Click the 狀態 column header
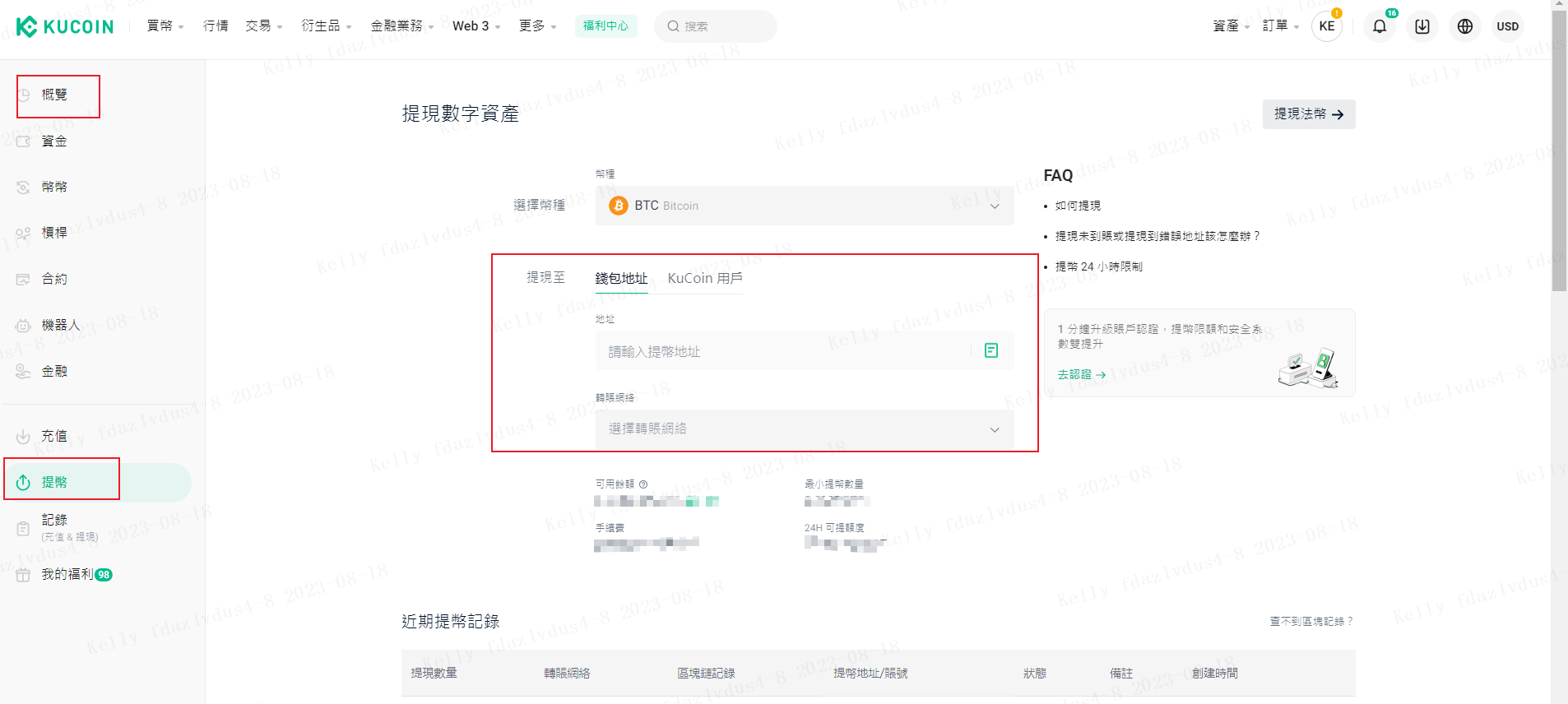The image size is (1568, 704). (1035, 674)
